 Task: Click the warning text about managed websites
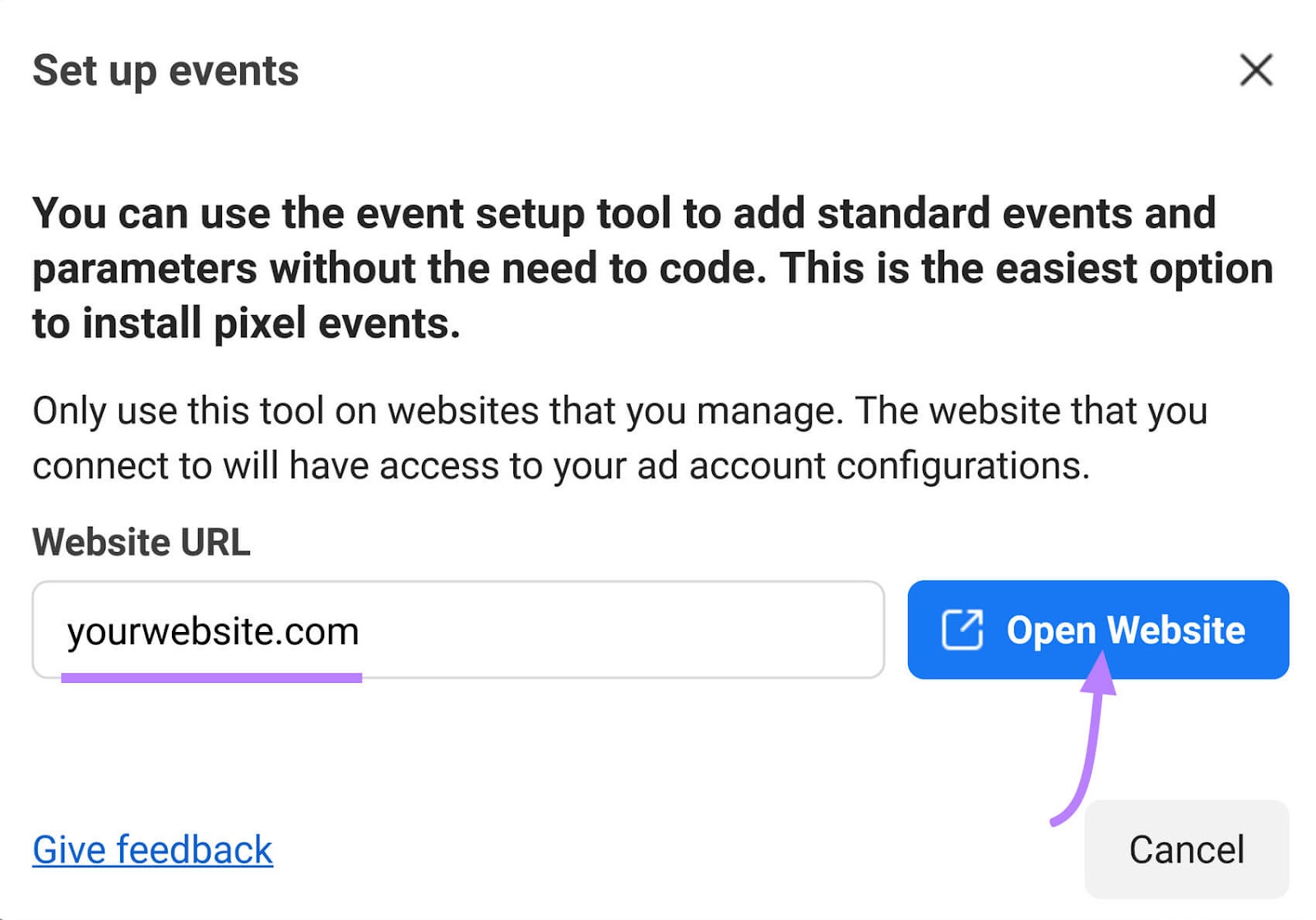pyautogui.click(x=617, y=436)
